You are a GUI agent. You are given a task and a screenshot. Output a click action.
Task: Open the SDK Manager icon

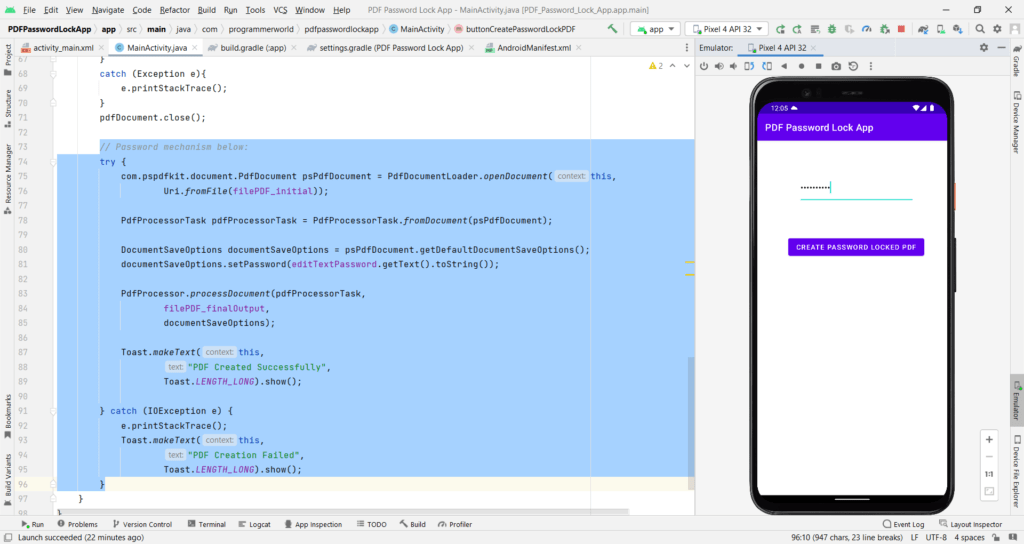pos(957,29)
